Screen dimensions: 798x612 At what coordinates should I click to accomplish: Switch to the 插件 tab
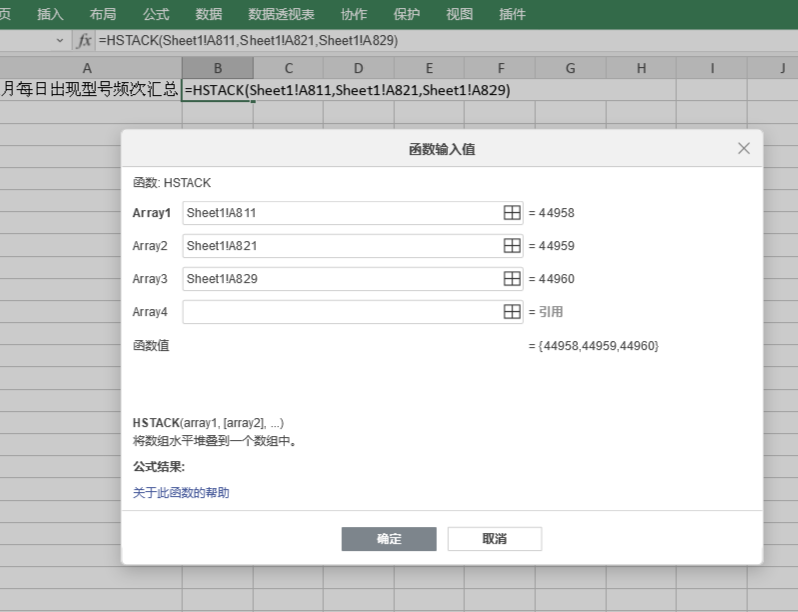pyautogui.click(x=512, y=14)
